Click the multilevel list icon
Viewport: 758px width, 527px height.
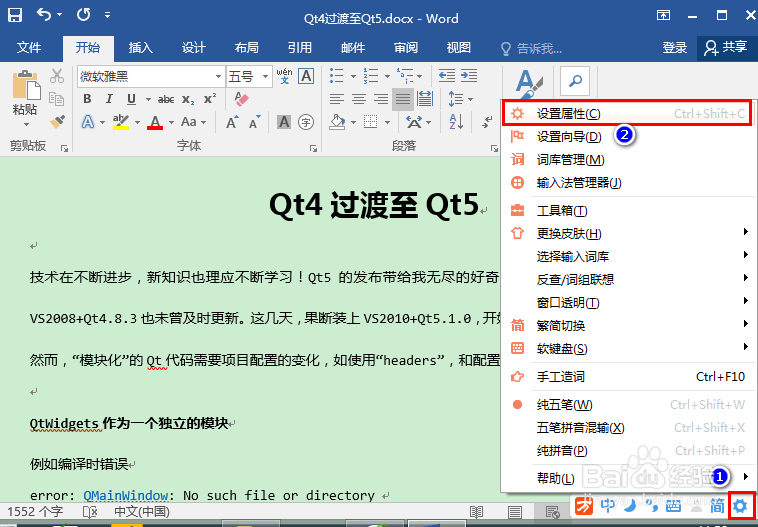coord(405,76)
